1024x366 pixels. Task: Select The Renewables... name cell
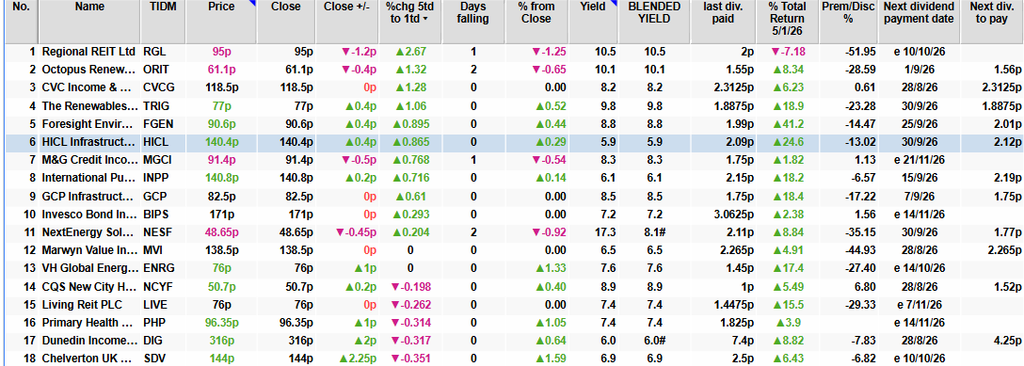tap(89, 106)
